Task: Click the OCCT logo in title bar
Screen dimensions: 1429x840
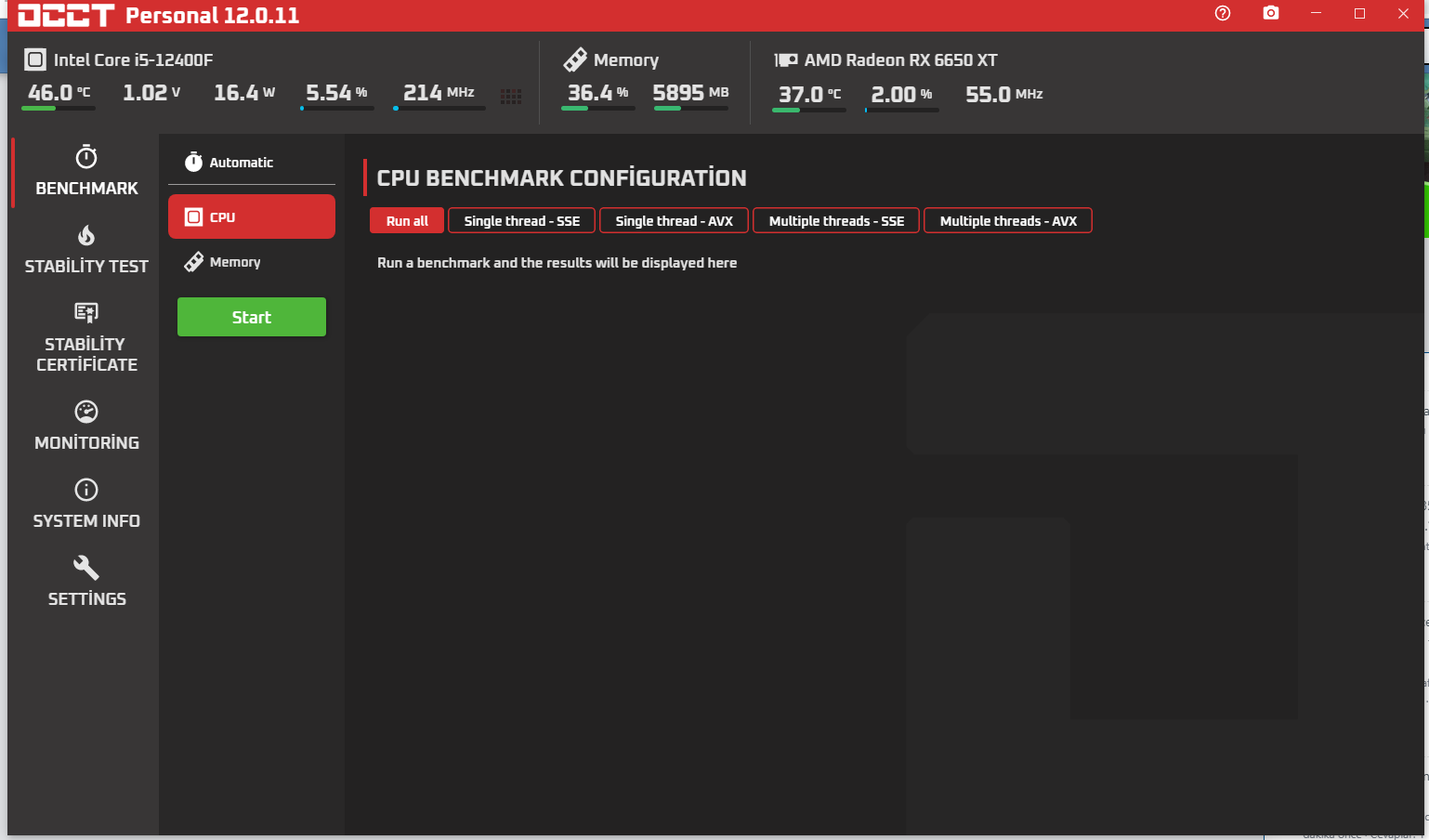Action: 66,16
